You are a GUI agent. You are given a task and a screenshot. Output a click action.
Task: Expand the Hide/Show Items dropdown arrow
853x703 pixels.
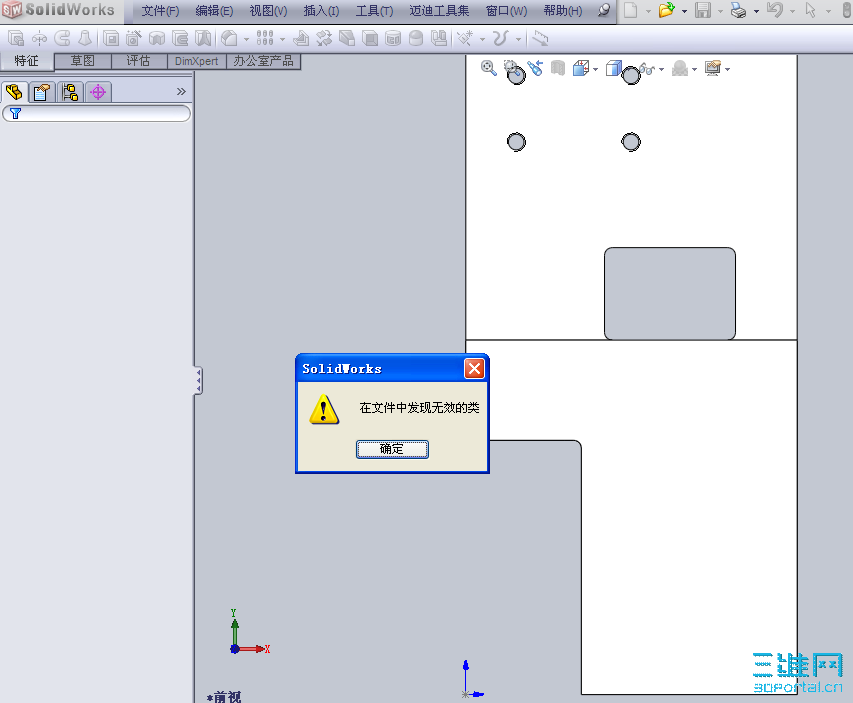coord(662,69)
